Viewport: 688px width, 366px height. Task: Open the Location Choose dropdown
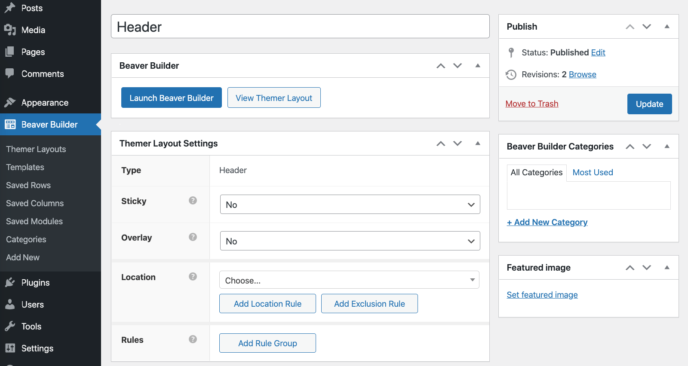349,280
